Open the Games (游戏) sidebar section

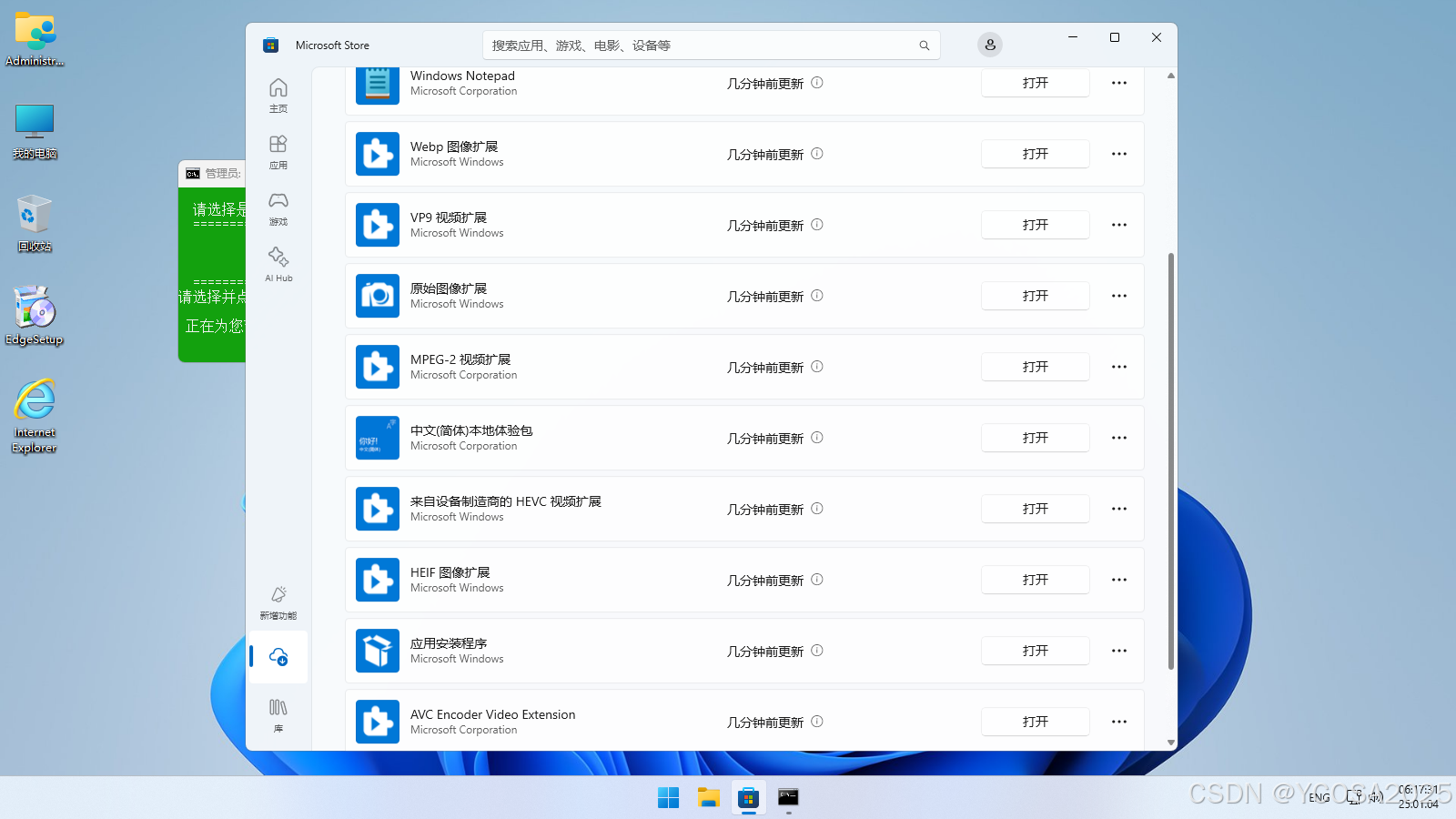[x=278, y=208]
